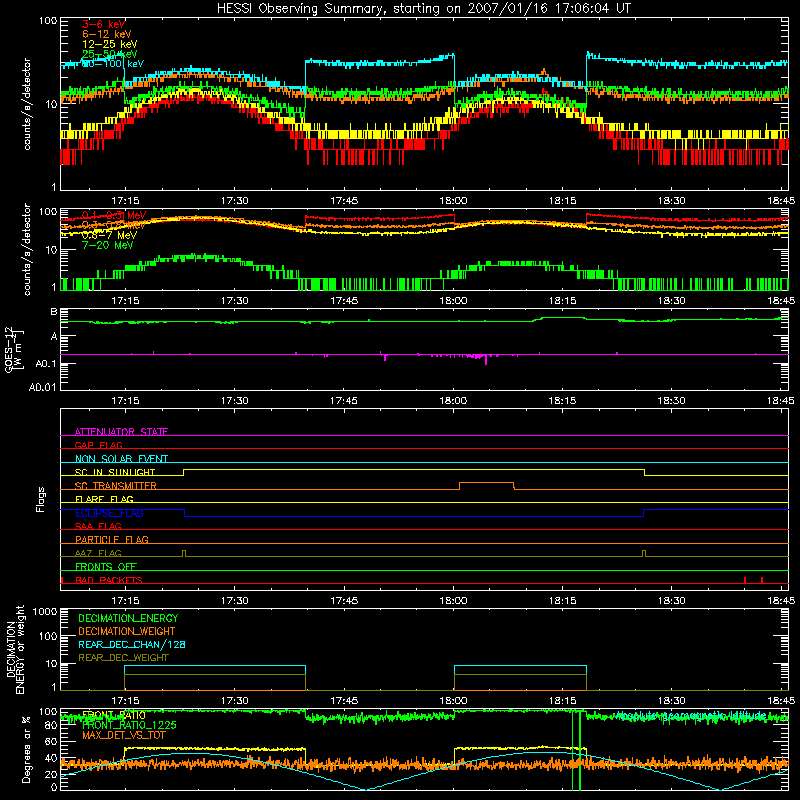Select the DECIMATION_ENERGY legend entry
Viewport: 800px width, 800px height.
[x=128, y=618]
